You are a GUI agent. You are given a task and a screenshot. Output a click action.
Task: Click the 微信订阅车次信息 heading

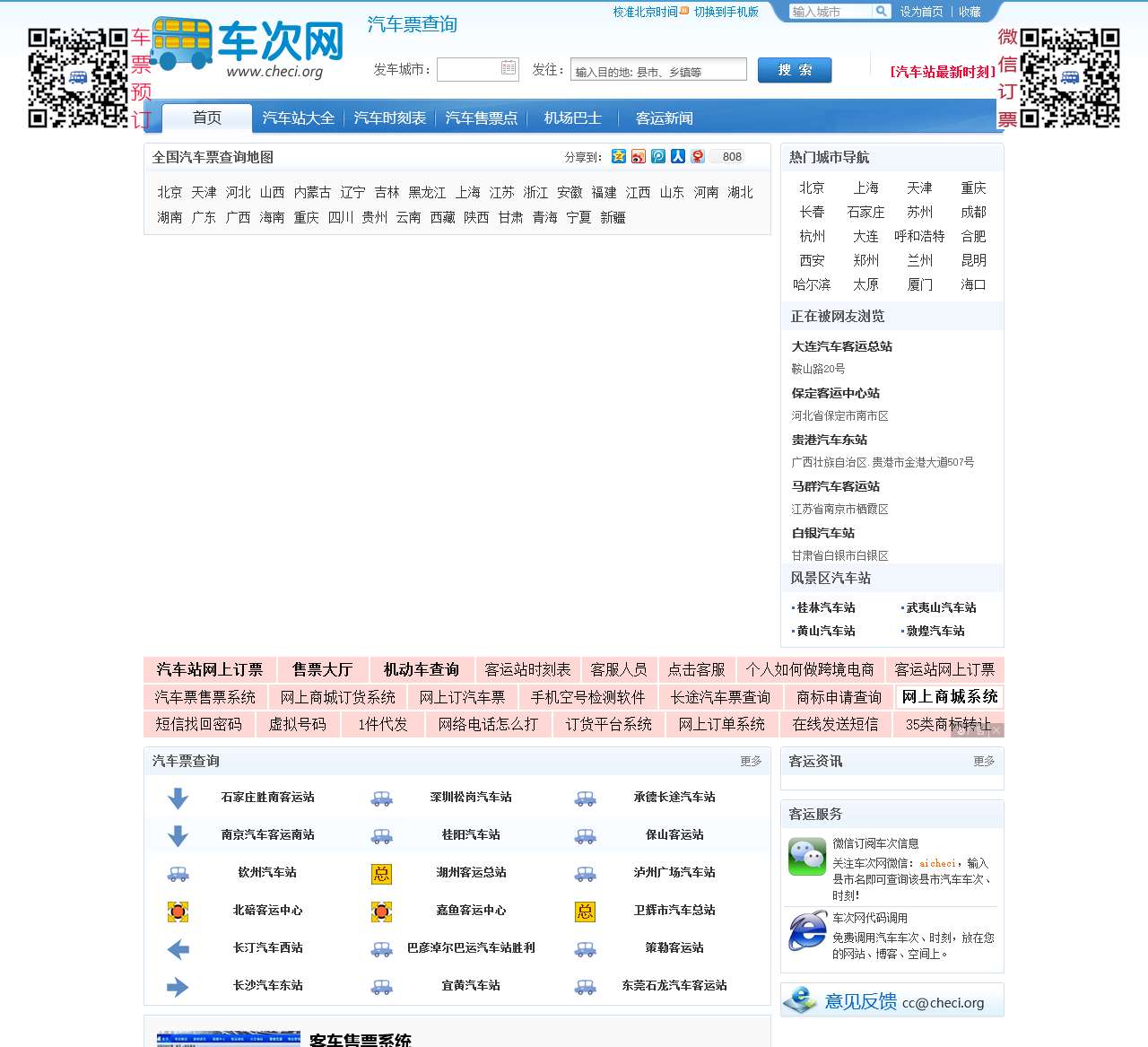tap(875, 843)
